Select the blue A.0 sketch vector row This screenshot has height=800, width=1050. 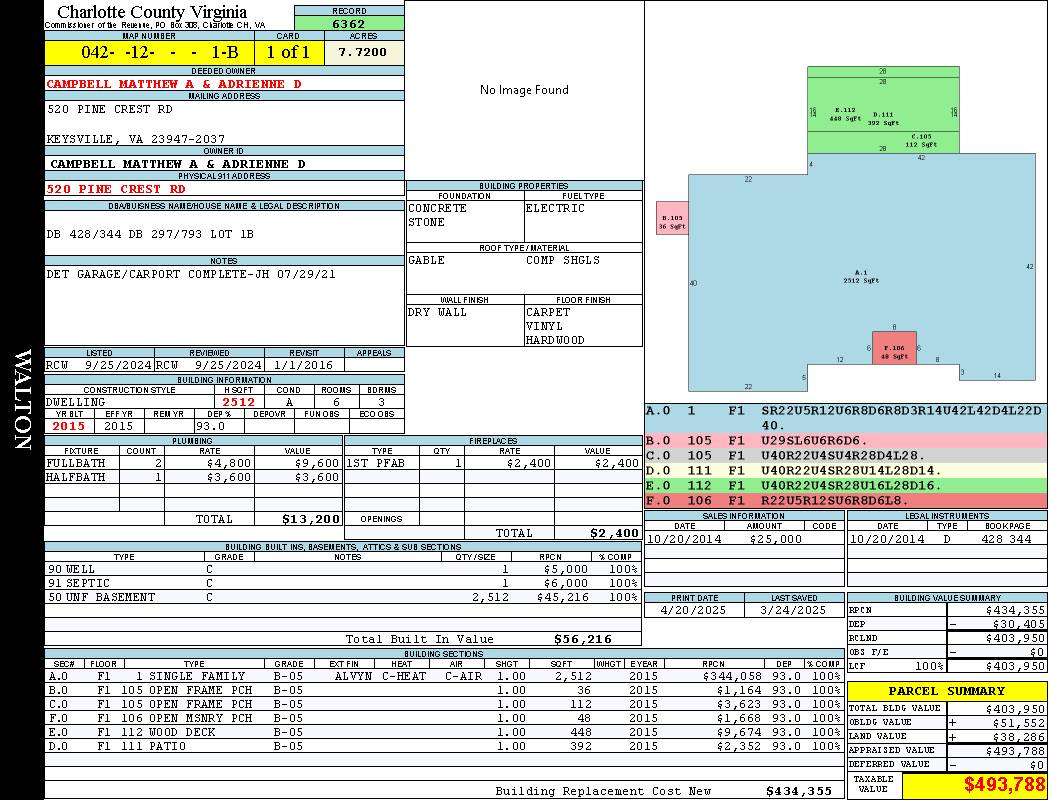click(x=846, y=418)
